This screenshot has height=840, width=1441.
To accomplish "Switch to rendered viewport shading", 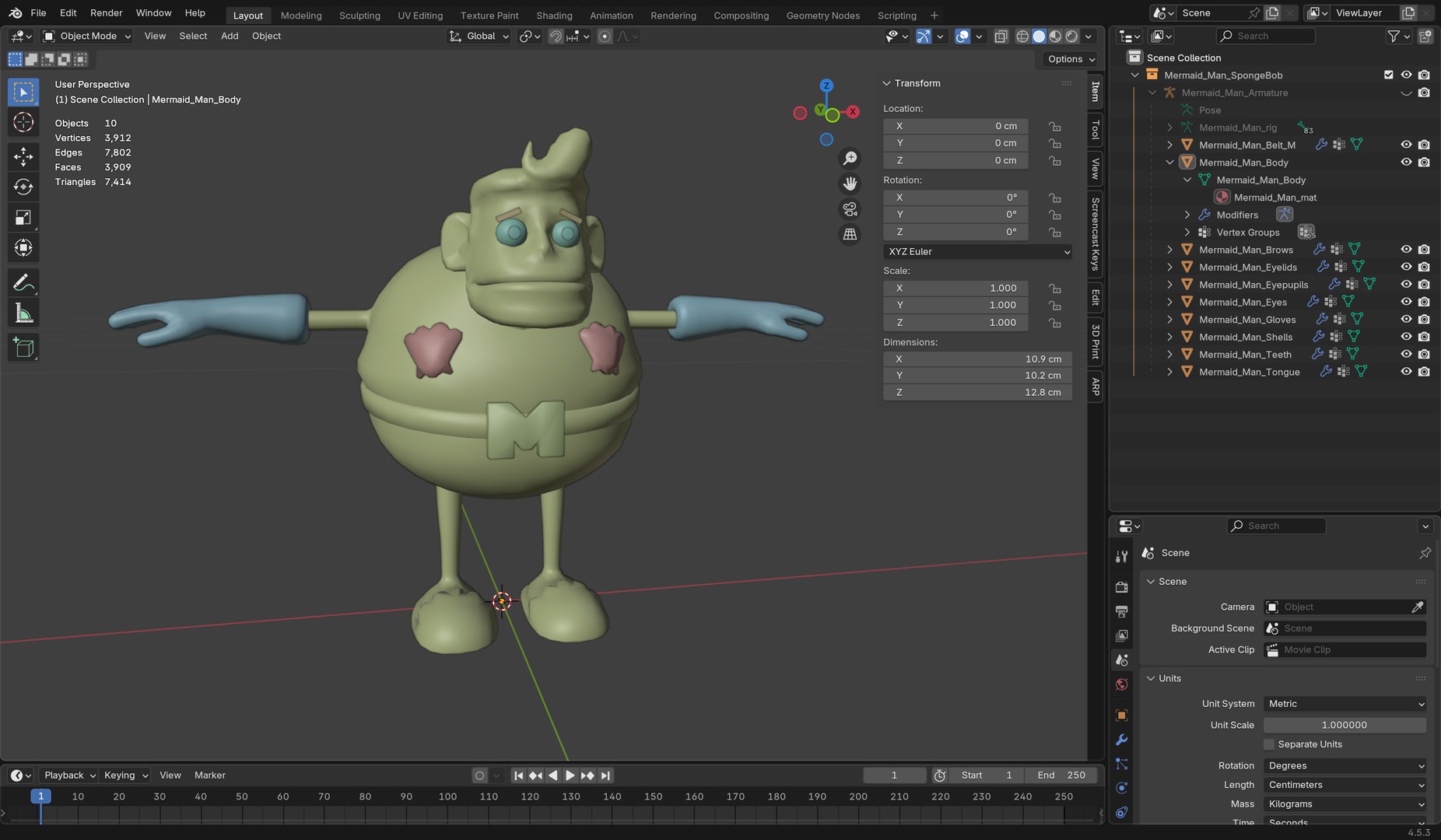I will pyautogui.click(x=1071, y=36).
